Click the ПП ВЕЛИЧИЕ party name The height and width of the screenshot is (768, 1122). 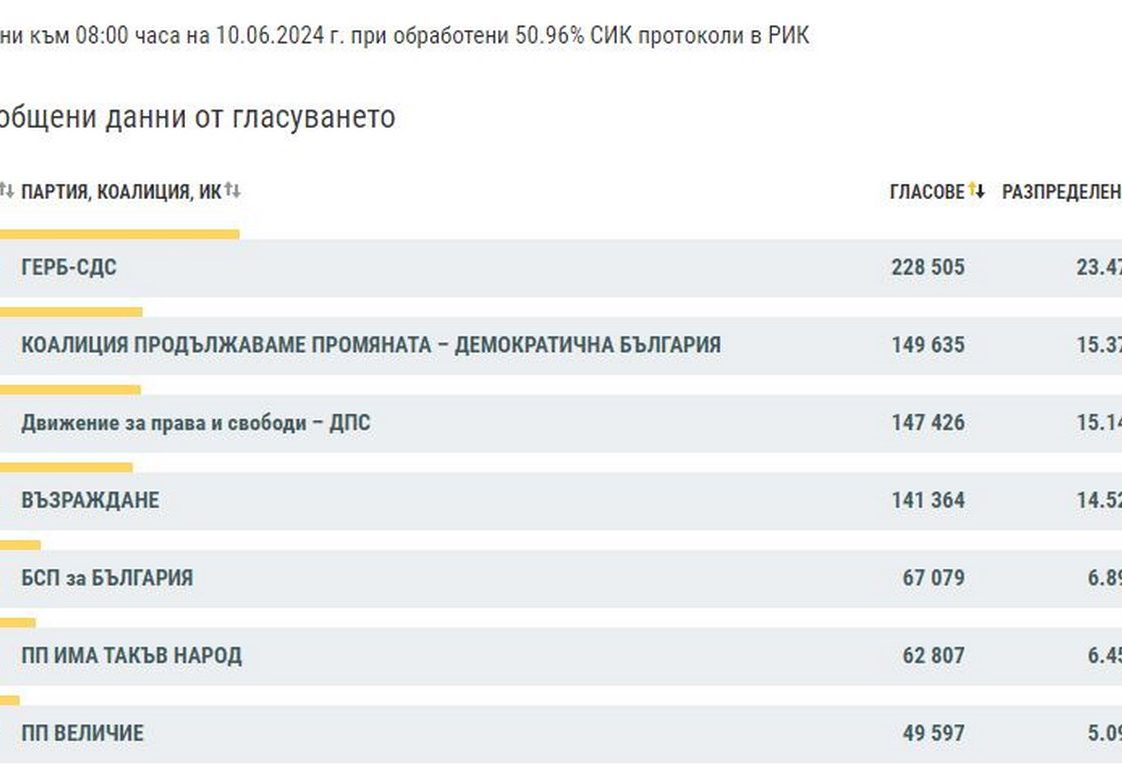82,733
